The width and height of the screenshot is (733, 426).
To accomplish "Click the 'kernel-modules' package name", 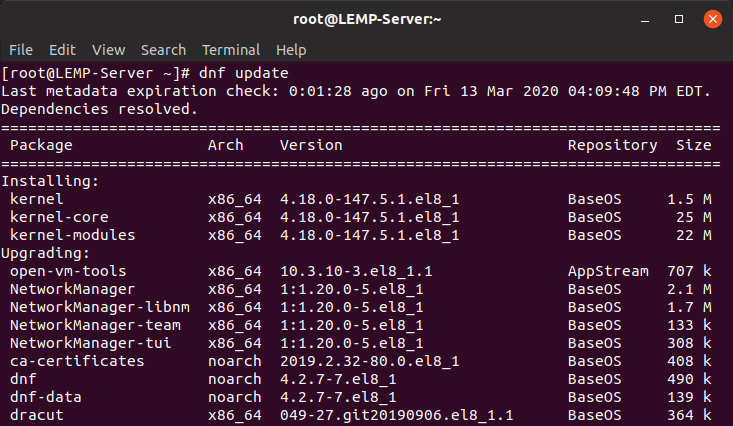I will click(73, 235).
